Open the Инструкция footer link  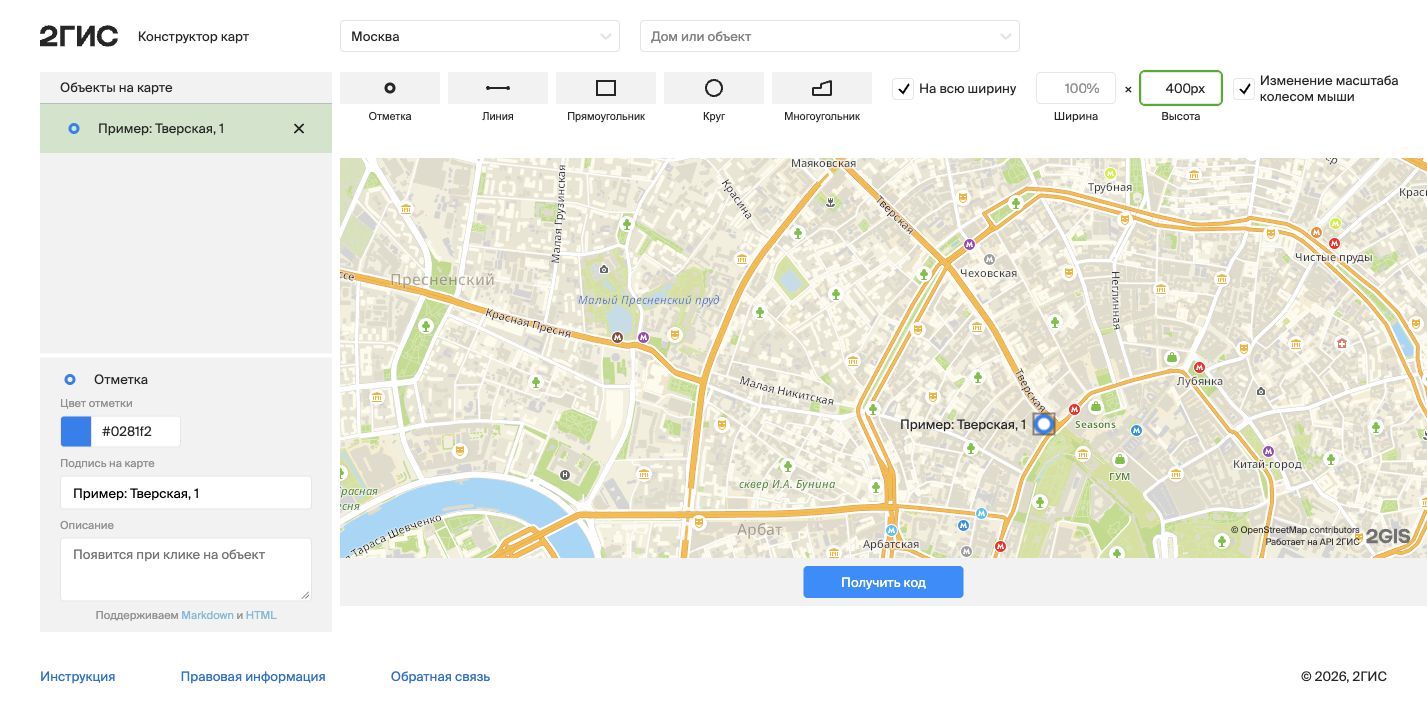(x=78, y=677)
